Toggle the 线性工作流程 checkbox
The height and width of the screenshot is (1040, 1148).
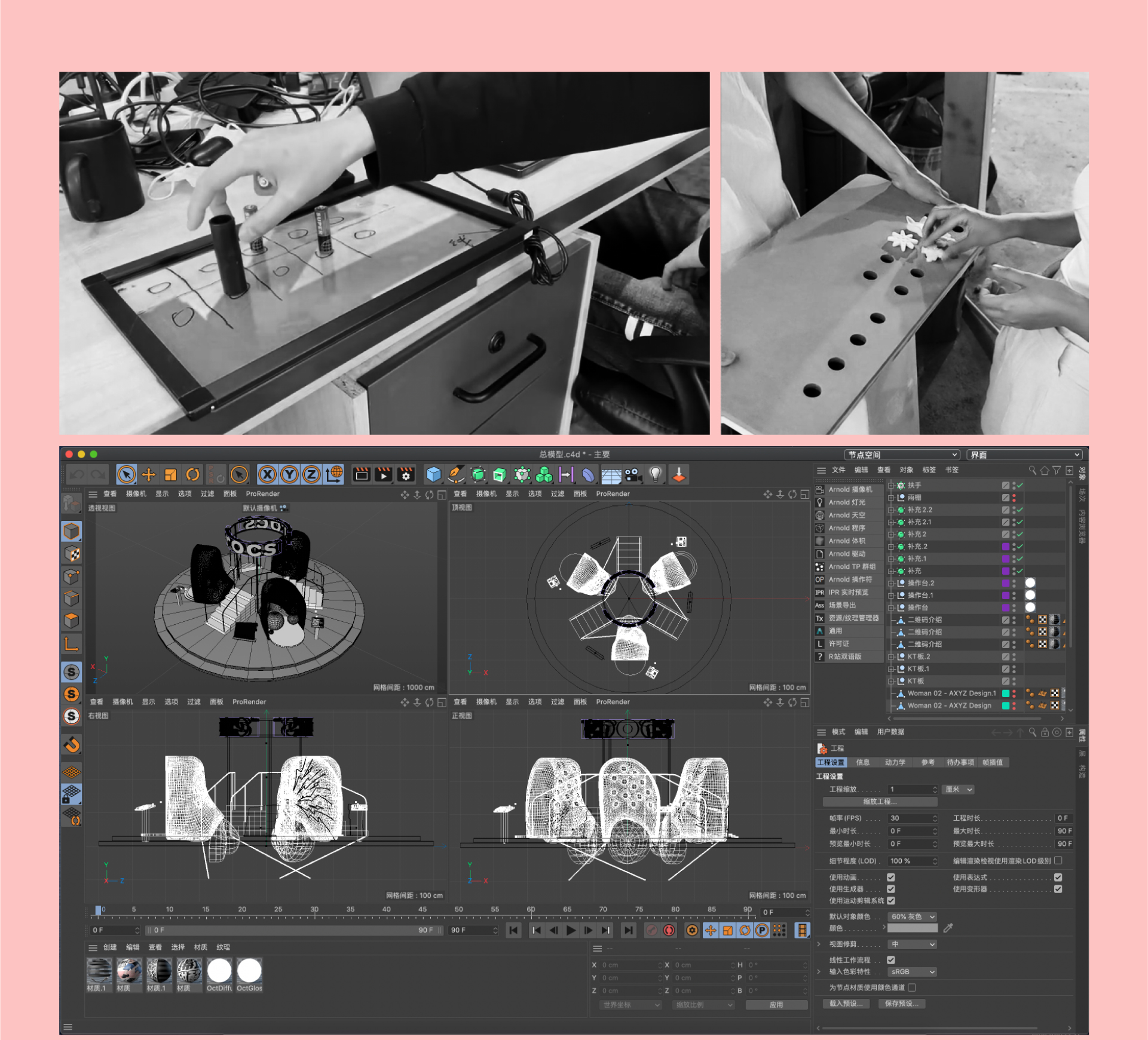[x=890, y=959]
